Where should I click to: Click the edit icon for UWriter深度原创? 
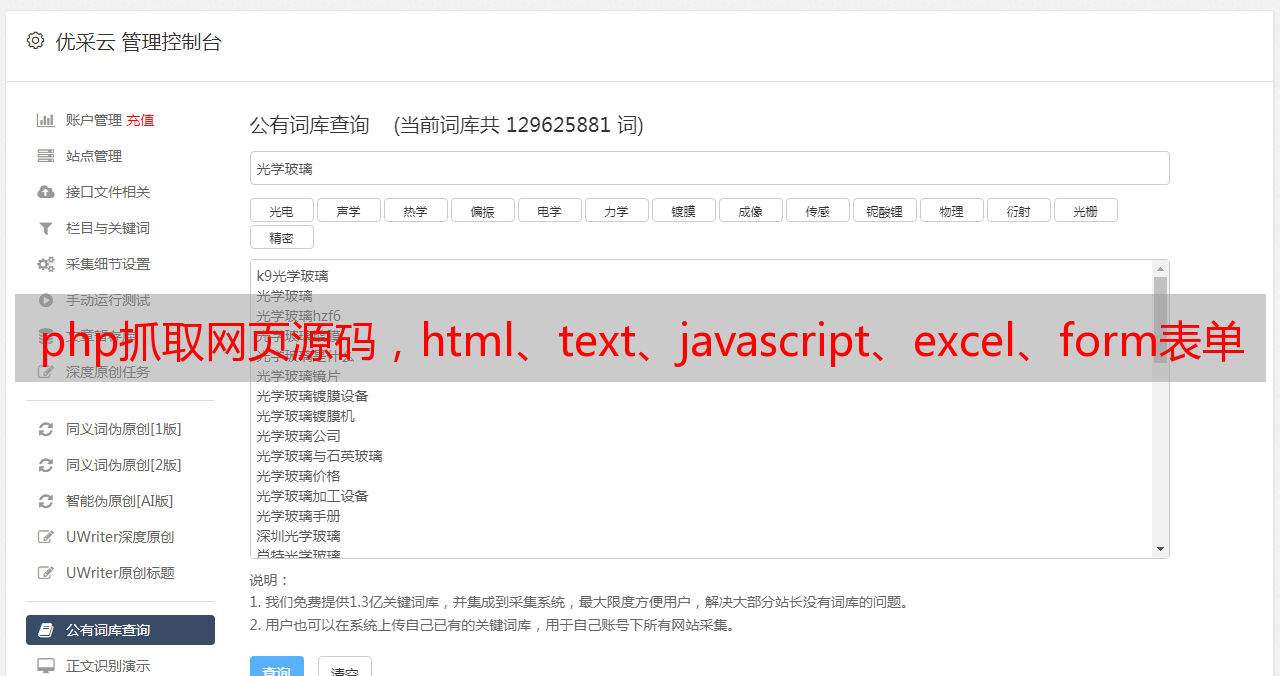(46, 537)
